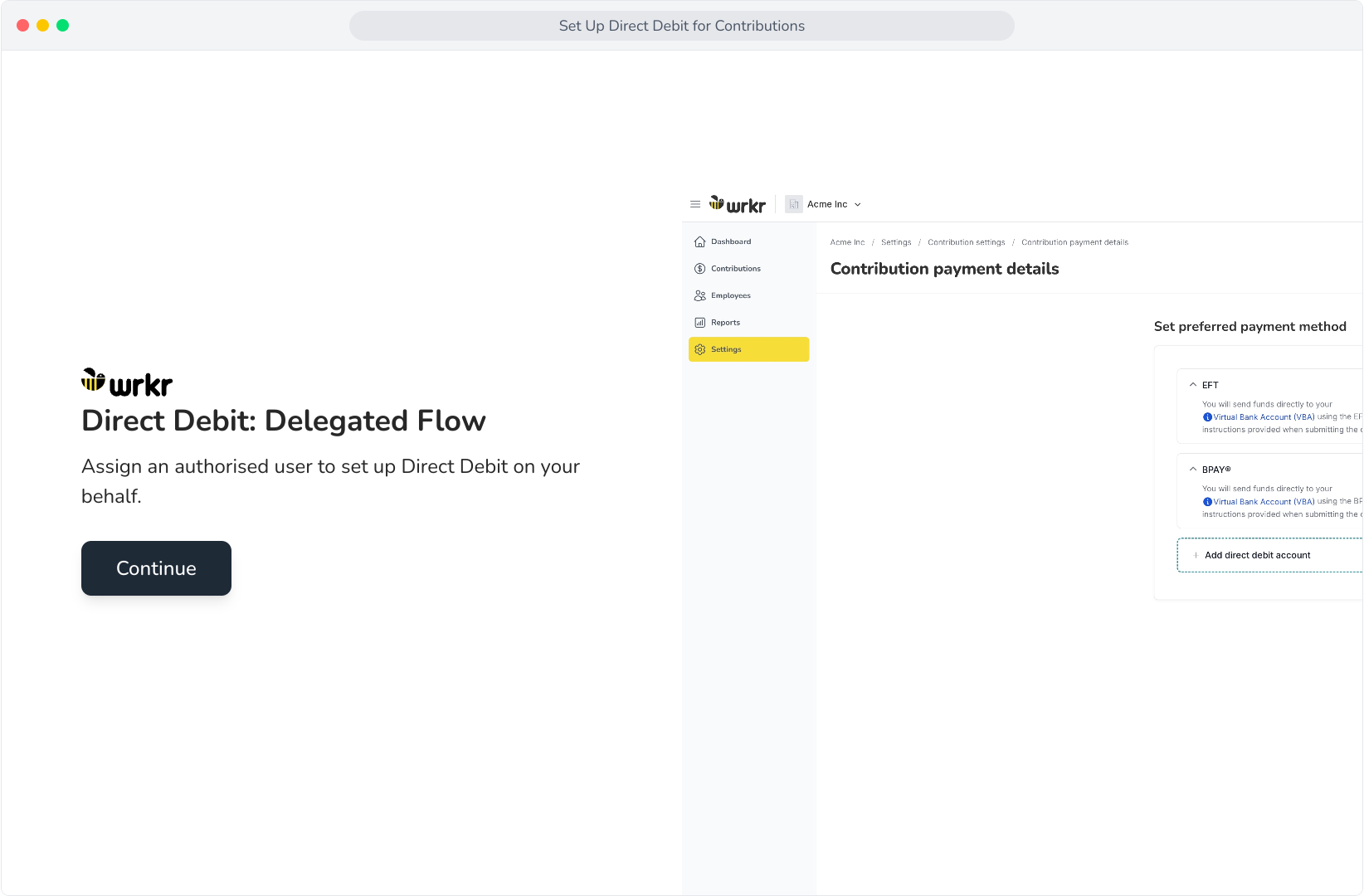The height and width of the screenshot is (896, 1364).
Task: Go to Settings breadcrumb
Action: (896, 242)
